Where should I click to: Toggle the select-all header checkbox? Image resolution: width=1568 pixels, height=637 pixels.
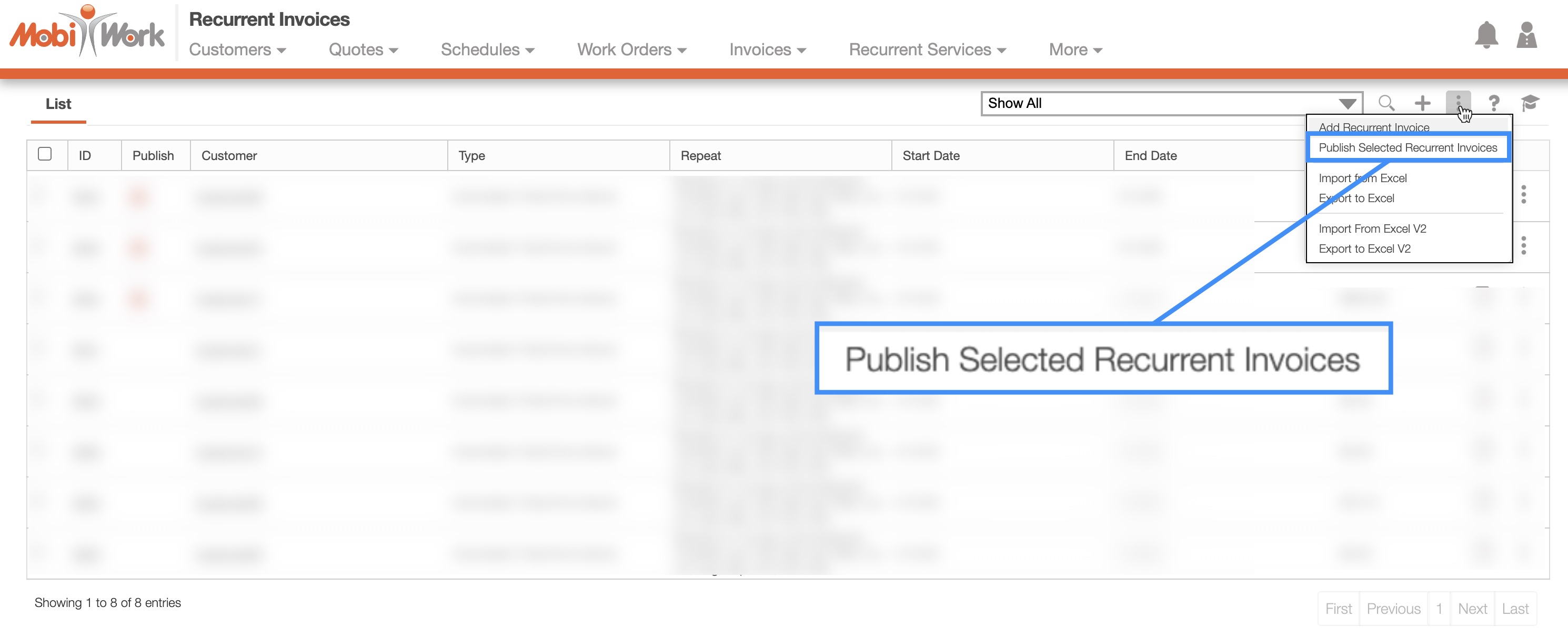44,154
